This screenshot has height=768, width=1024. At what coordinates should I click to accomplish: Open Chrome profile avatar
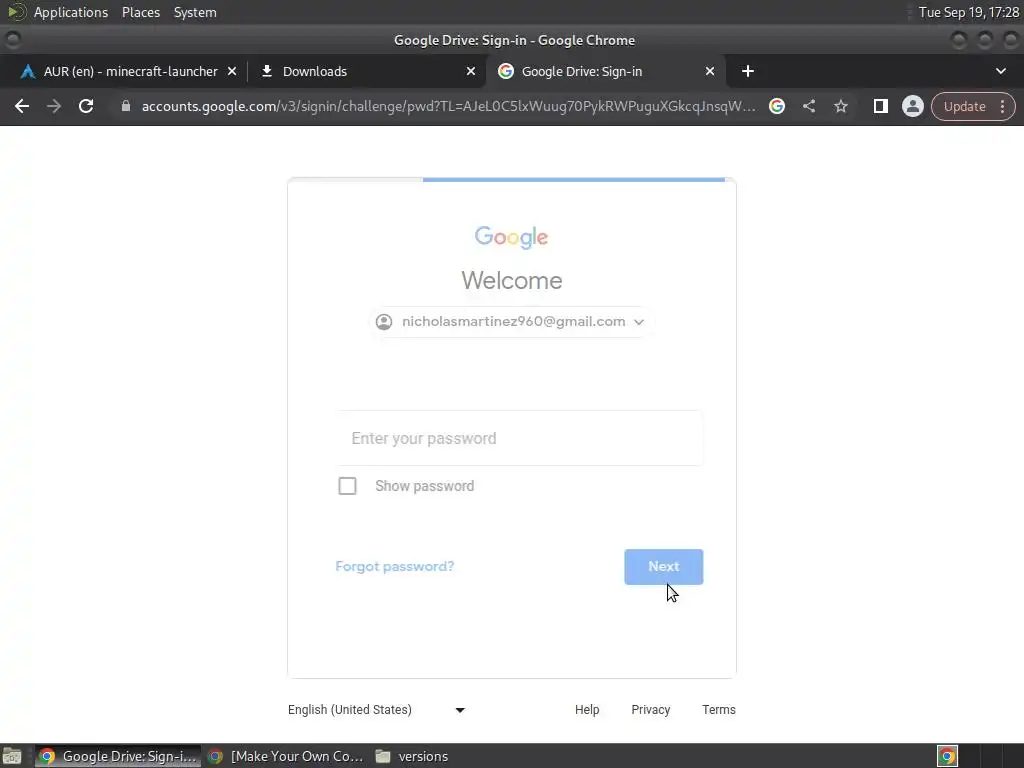912,106
